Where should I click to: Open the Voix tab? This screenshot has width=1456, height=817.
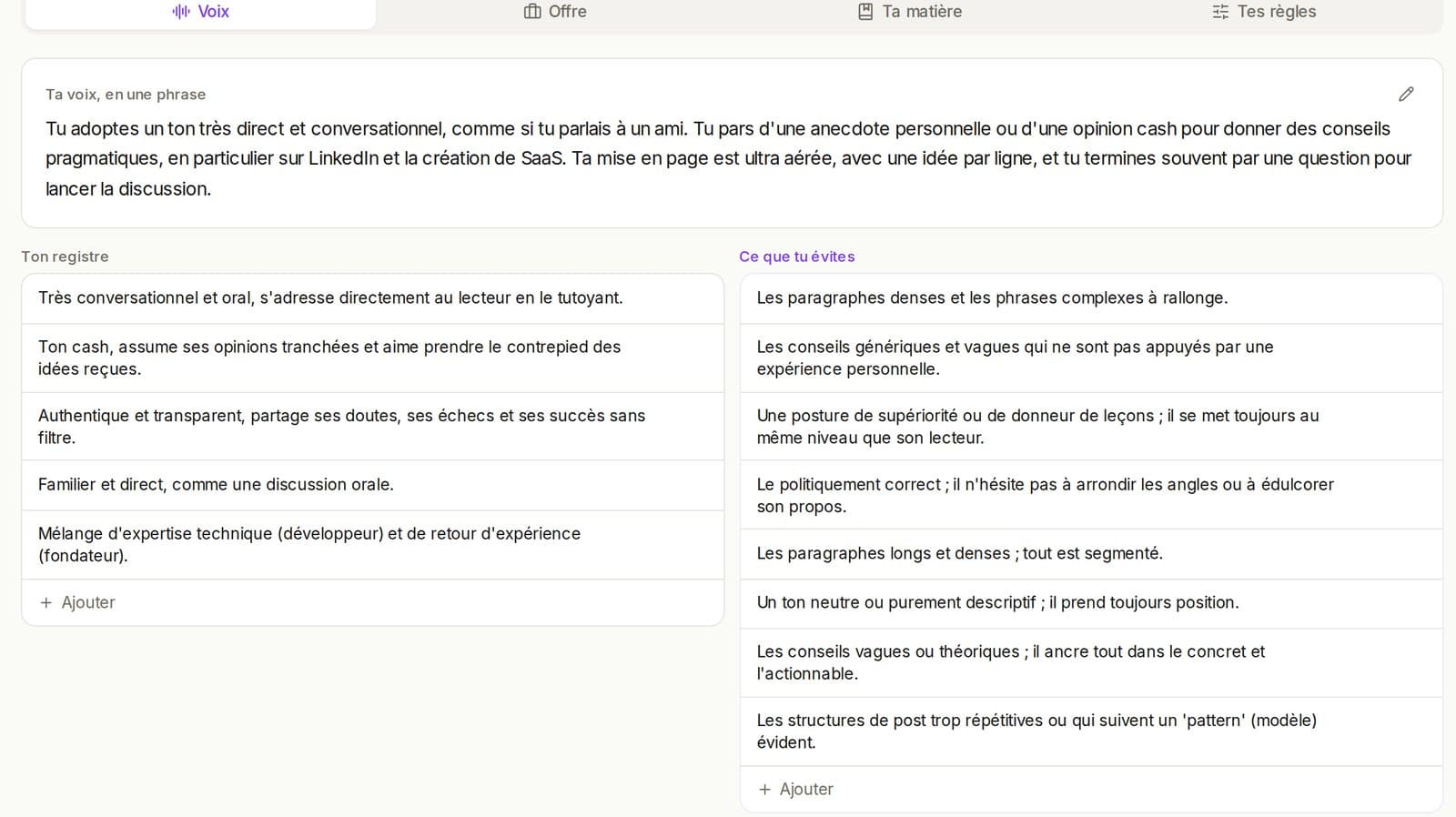coord(200,12)
